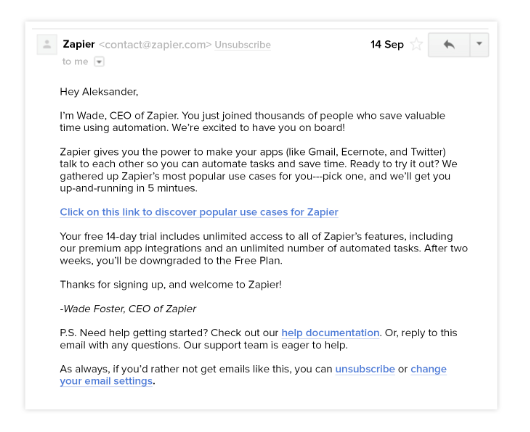Reply to the Zapier email
The width and height of the screenshot is (530, 432).
(449, 45)
